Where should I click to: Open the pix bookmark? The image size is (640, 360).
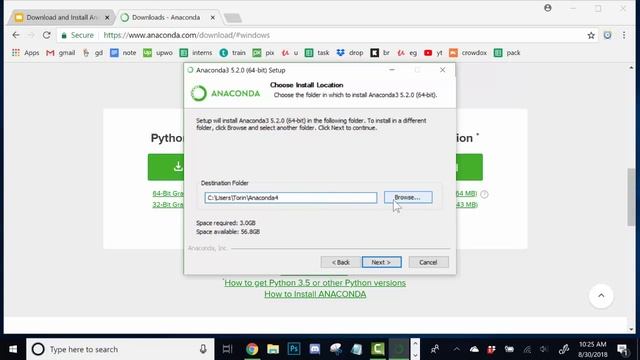pyautogui.click(x=263, y=53)
